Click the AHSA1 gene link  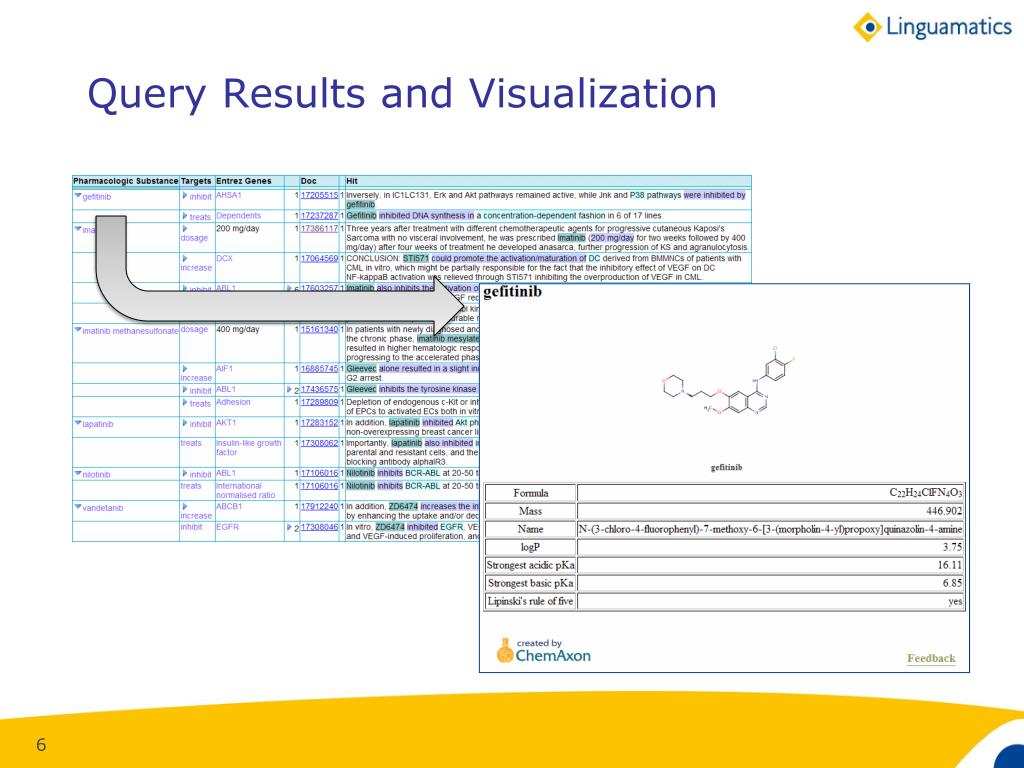(x=229, y=195)
